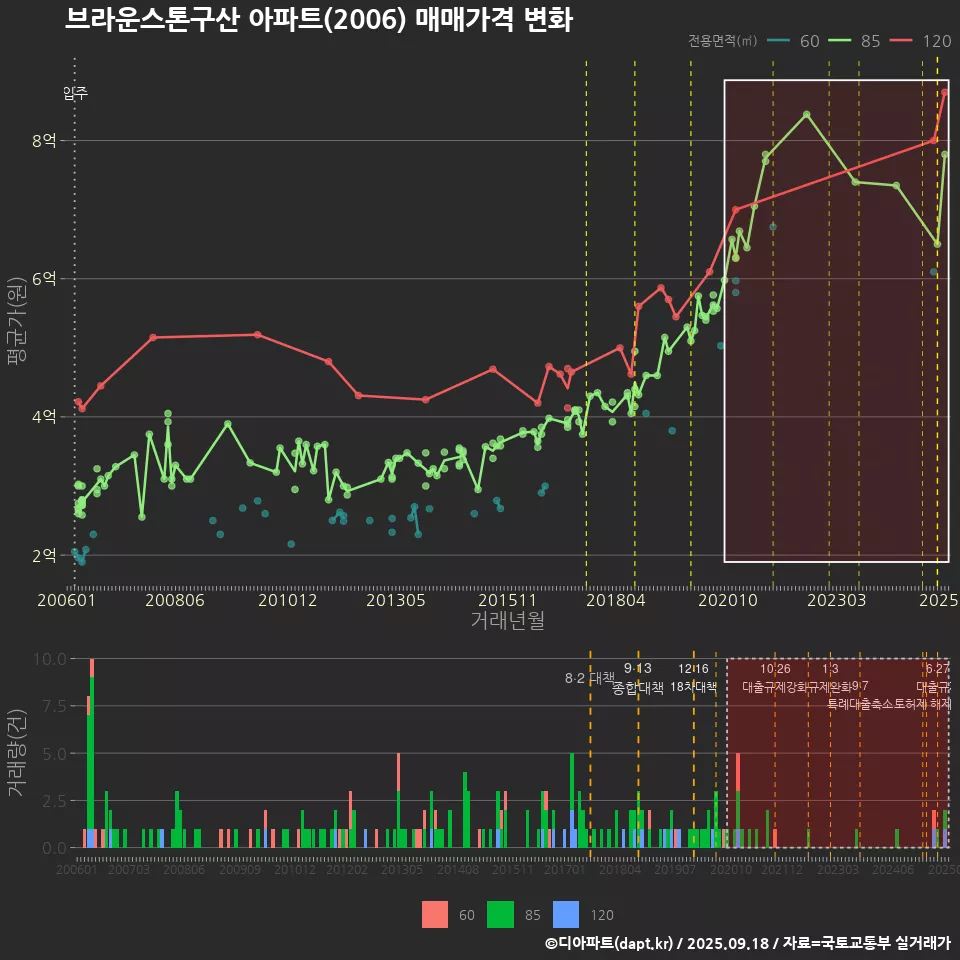Select the 입주 marker label
This screenshot has height=960, width=960.
(75, 93)
